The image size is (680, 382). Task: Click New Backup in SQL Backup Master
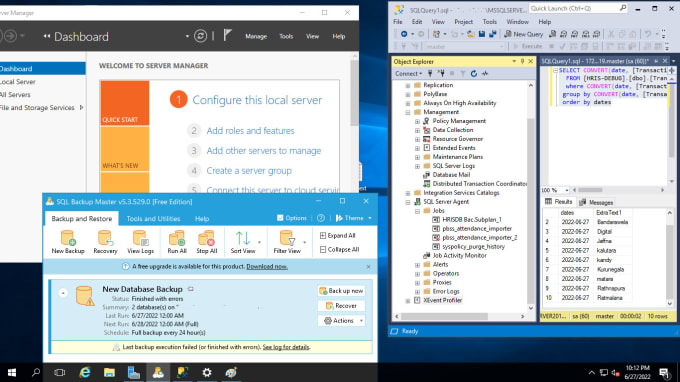[68, 242]
